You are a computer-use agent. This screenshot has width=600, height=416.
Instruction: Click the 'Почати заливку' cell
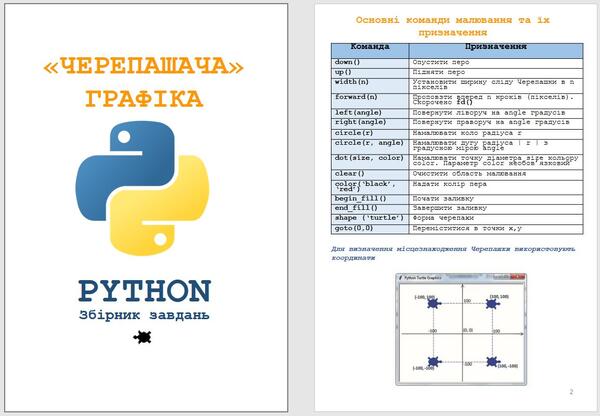pyautogui.click(x=496, y=199)
